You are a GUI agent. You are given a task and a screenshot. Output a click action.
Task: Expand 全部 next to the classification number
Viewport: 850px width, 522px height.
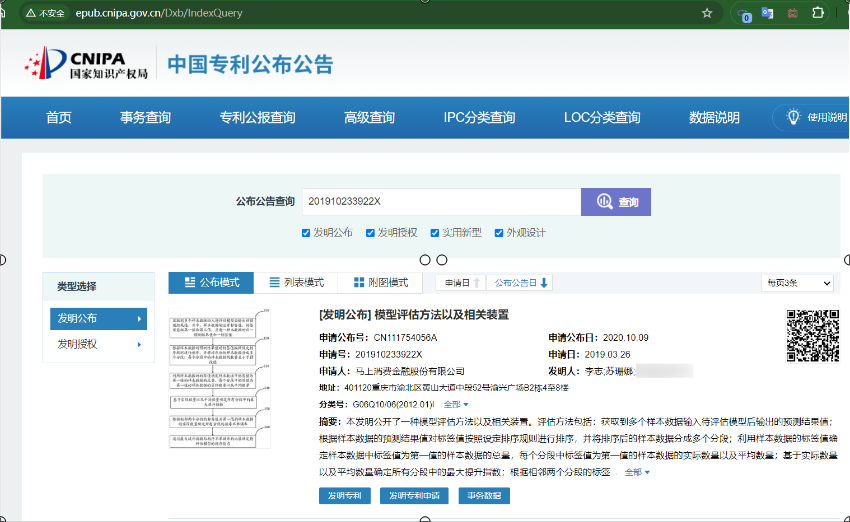pos(455,404)
